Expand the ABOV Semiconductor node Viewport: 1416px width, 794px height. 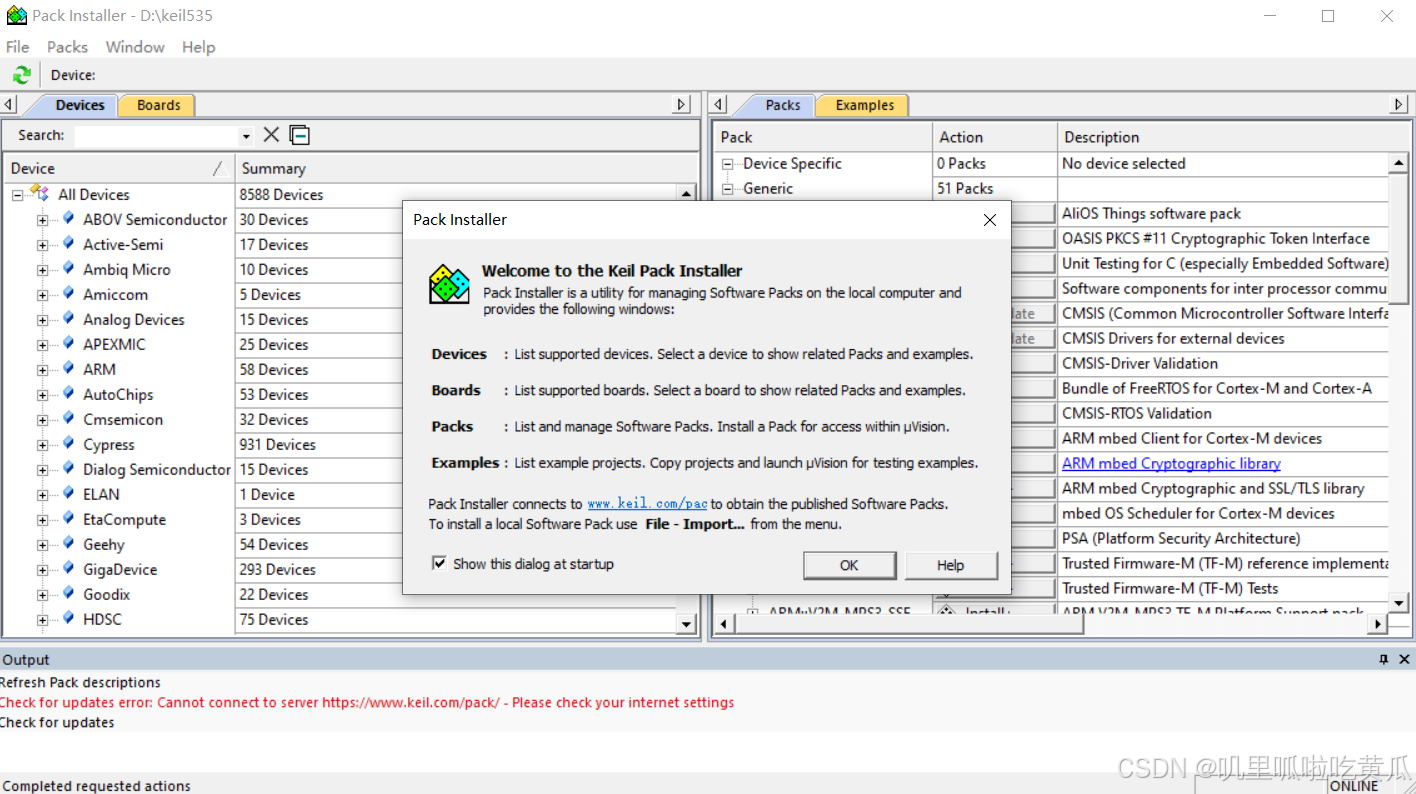(42, 220)
